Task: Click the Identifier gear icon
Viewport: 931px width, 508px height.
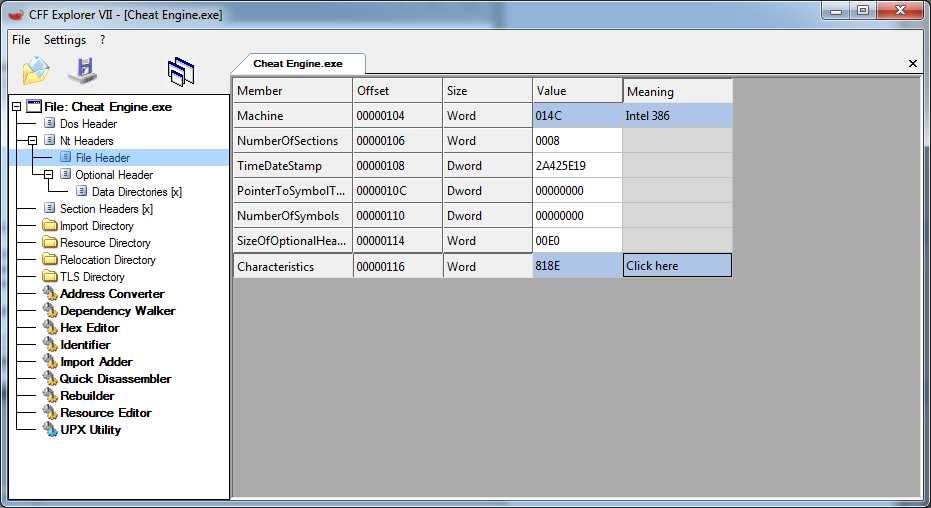Action: tap(50, 344)
